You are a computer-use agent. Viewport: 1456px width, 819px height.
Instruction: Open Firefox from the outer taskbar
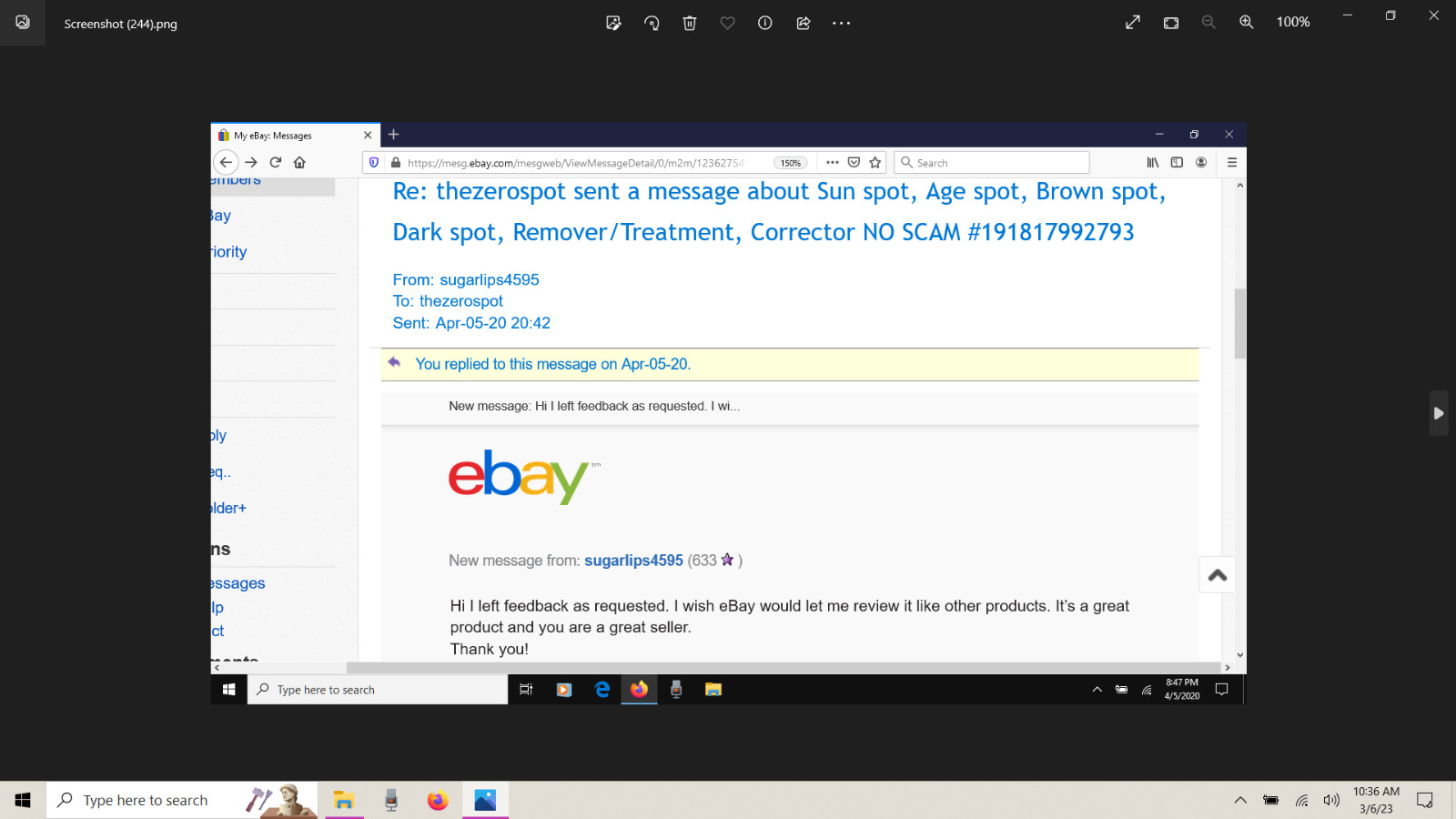point(438,800)
